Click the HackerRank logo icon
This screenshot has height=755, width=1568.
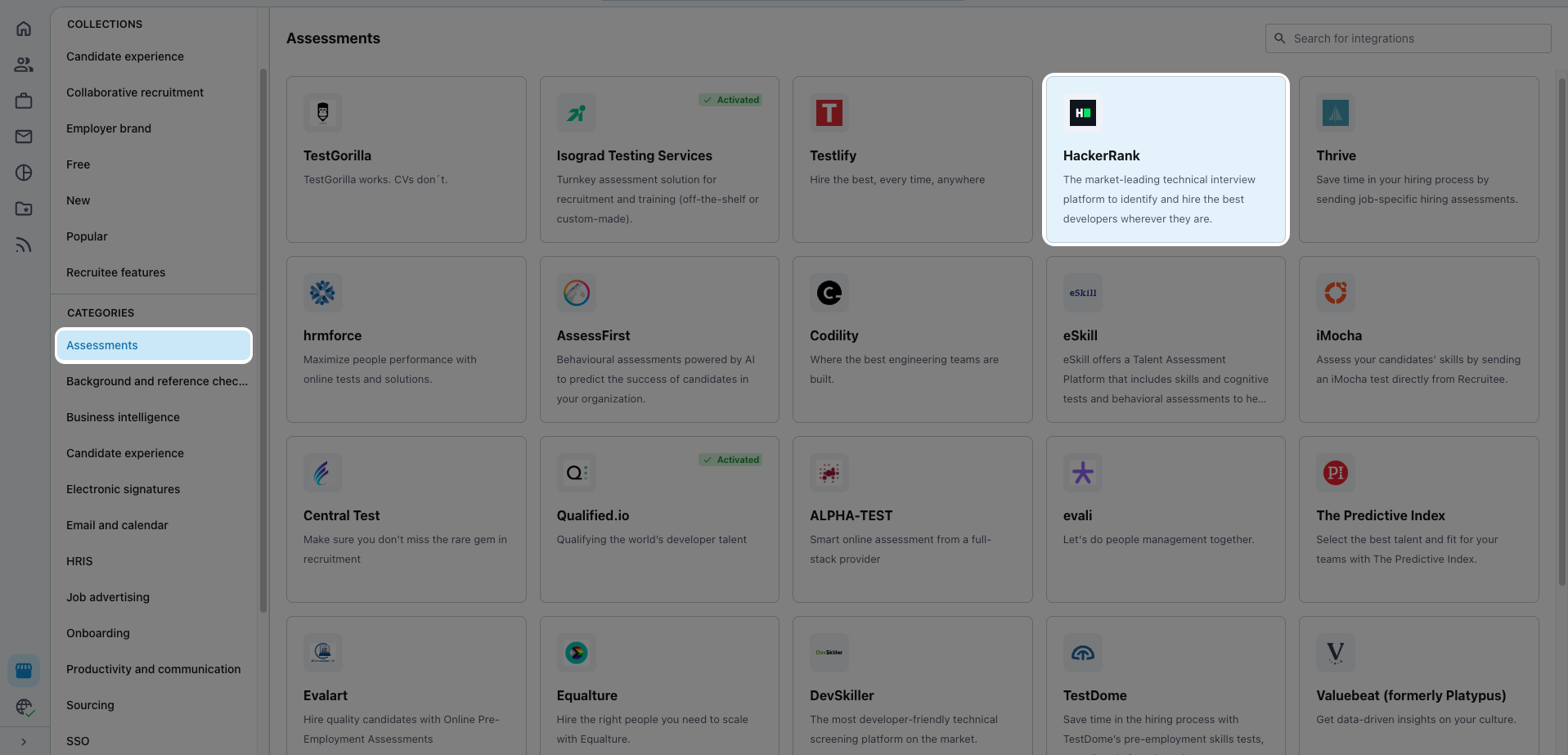click(x=1082, y=113)
